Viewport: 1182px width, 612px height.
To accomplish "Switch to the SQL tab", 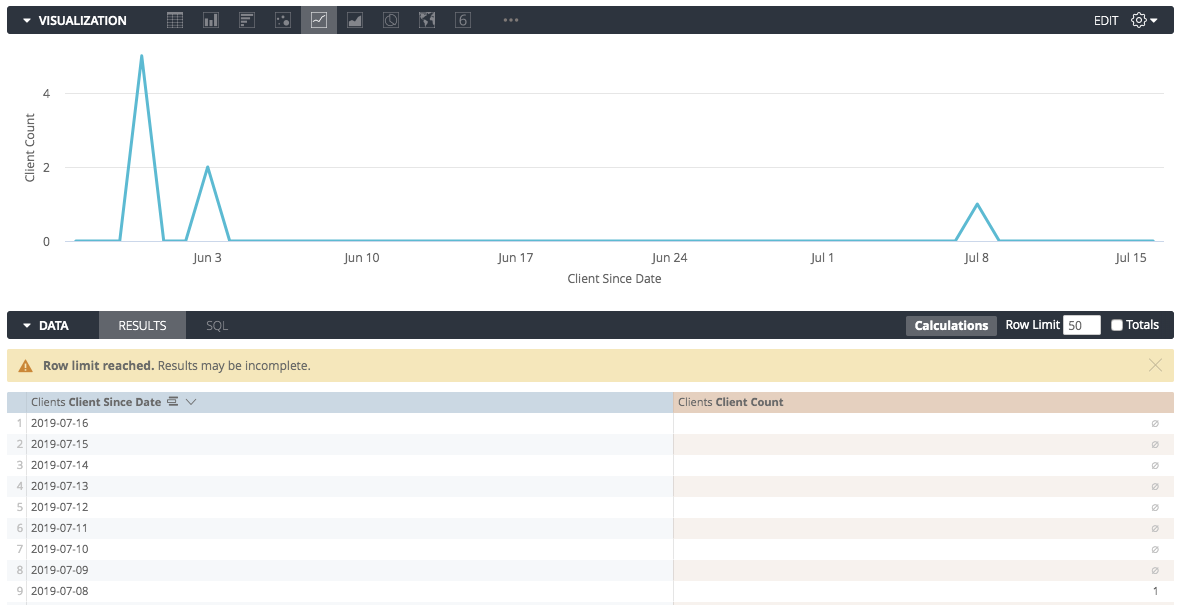I will pyautogui.click(x=217, y=326).
